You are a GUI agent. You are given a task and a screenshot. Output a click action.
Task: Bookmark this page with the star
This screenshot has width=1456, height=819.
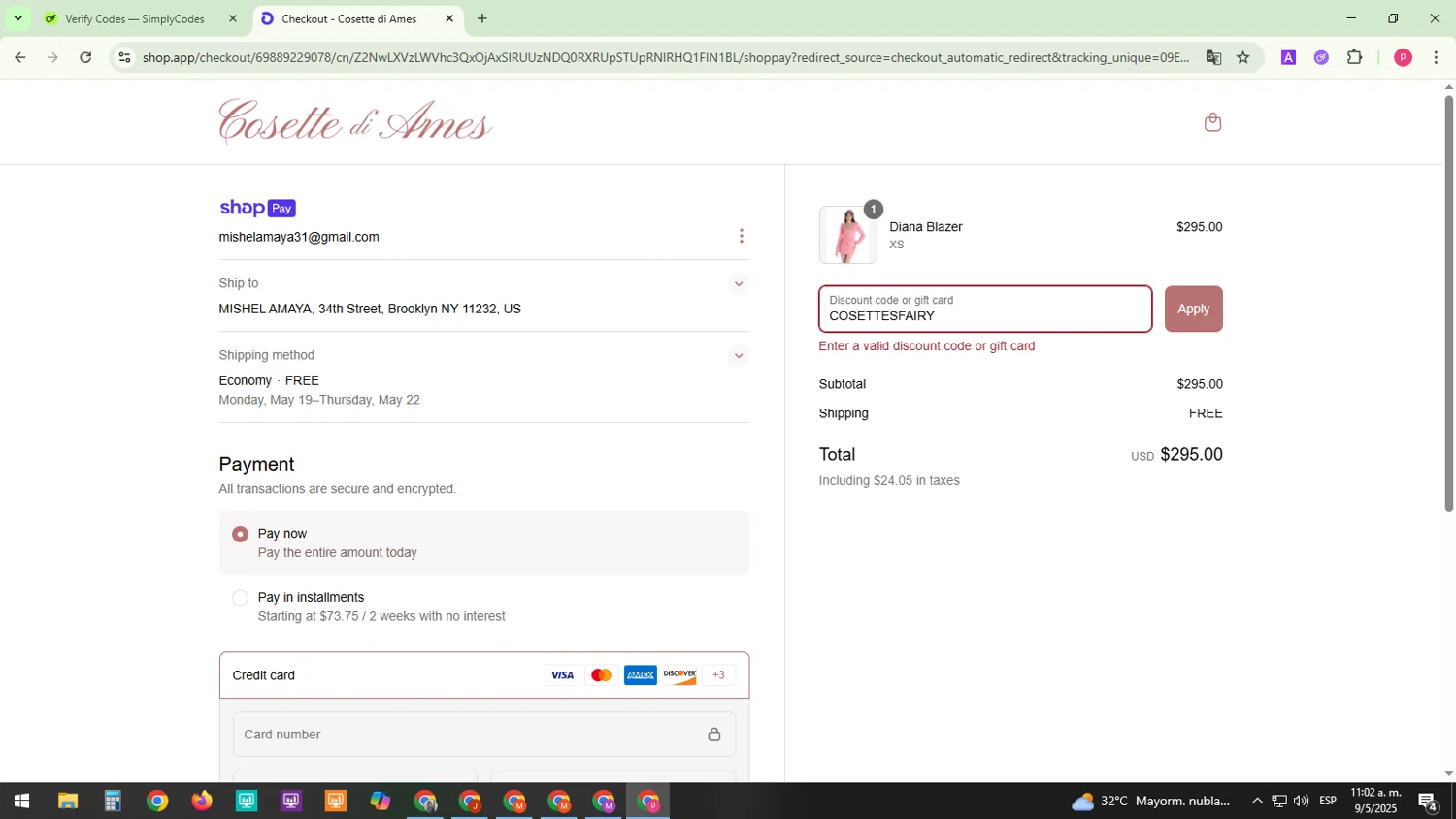point(1243,57)
